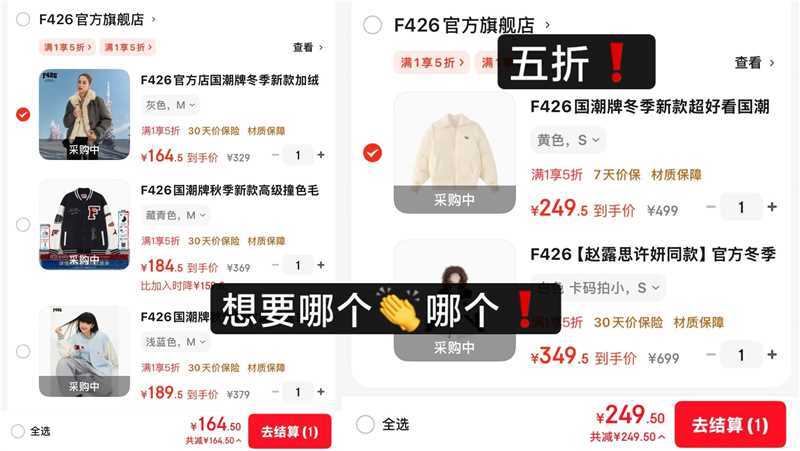800x451 pixels.
Task: Open left F426官方旗舰店 store arrow
Action: coord(154,19)
